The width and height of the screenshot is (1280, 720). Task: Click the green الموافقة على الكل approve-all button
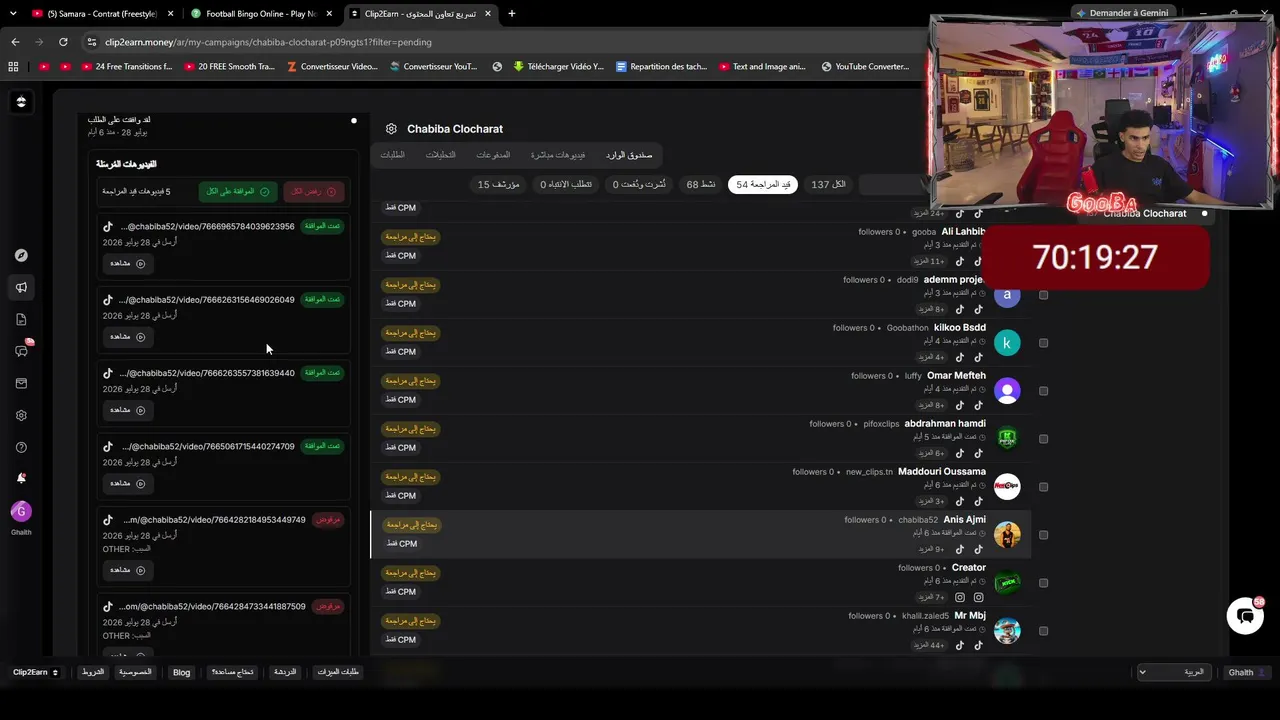[x=238, y=191]
